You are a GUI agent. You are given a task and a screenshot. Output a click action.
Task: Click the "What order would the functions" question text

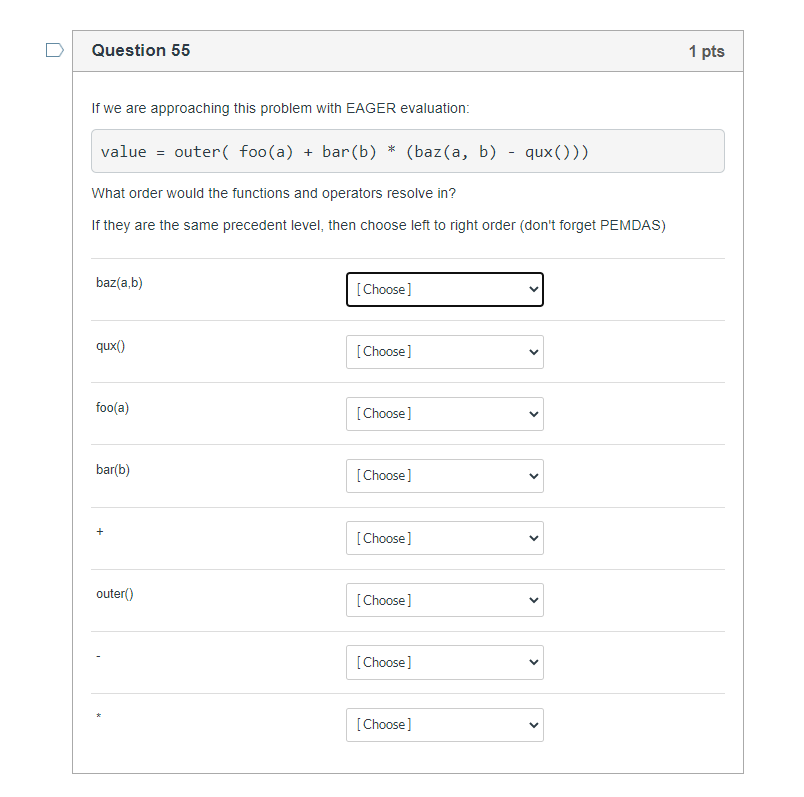[x=273, y=193]
